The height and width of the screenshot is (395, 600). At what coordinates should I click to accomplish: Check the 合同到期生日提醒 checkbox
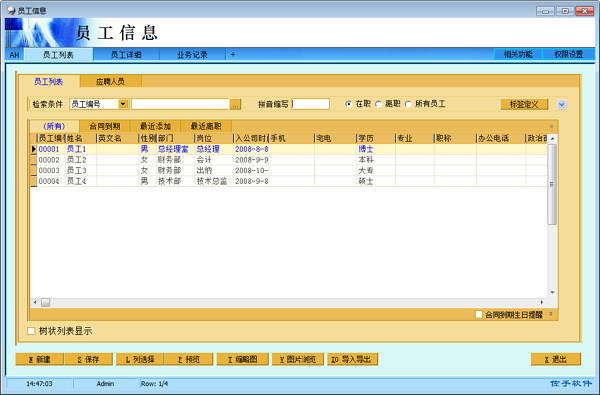(479, 314)
